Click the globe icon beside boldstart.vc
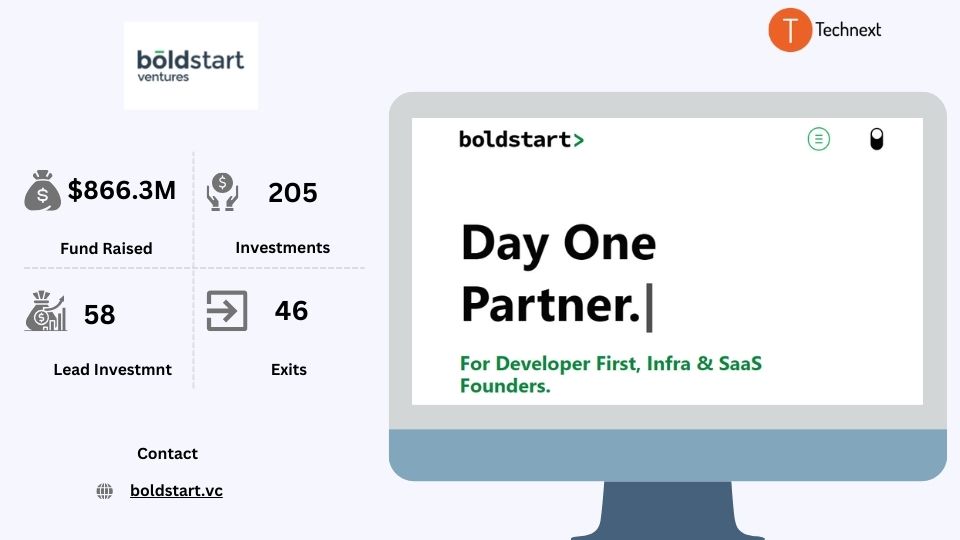The image size is (960, 540). (105, 491)
